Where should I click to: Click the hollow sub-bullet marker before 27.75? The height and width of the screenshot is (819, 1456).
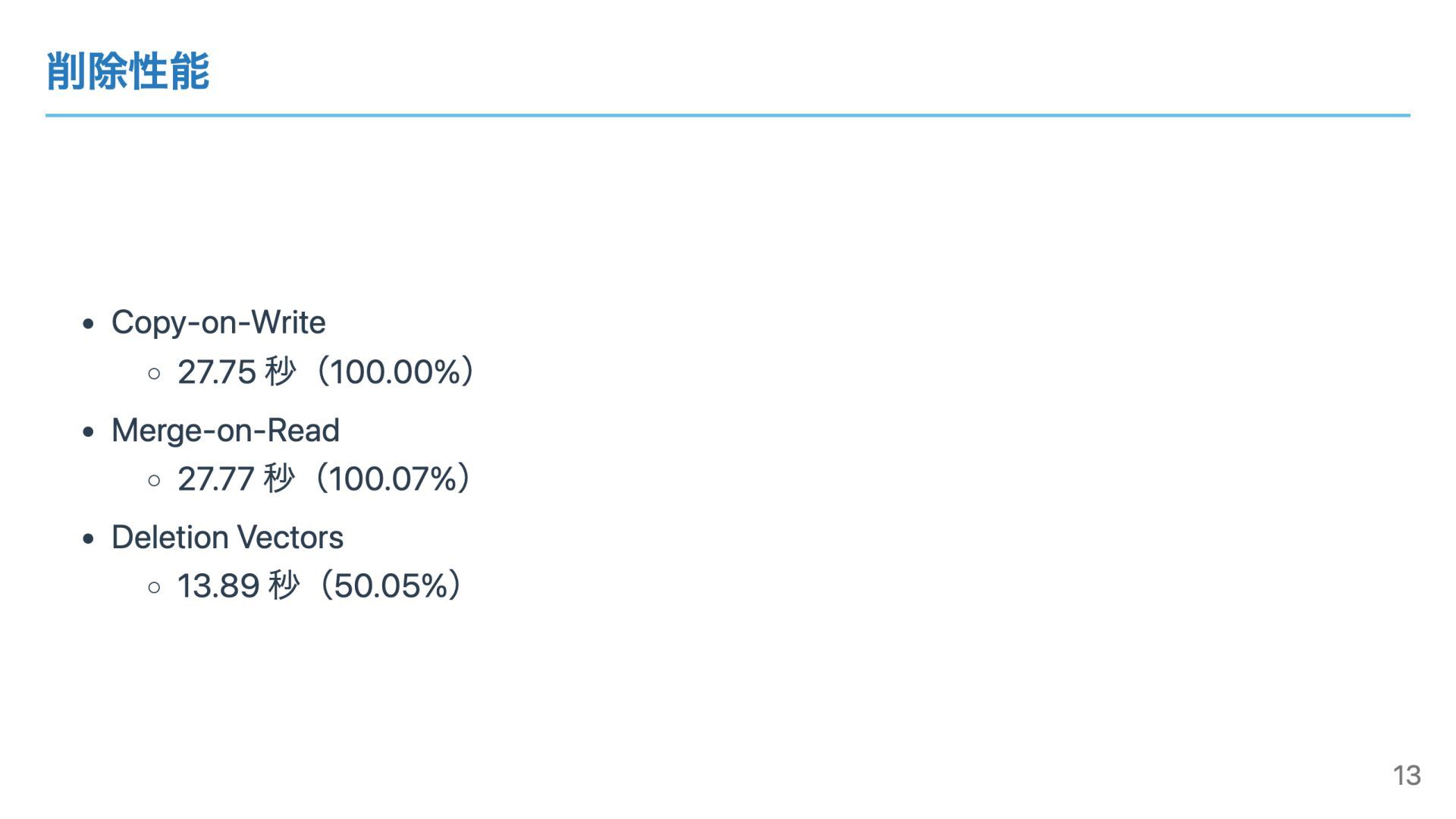[155, 373]
